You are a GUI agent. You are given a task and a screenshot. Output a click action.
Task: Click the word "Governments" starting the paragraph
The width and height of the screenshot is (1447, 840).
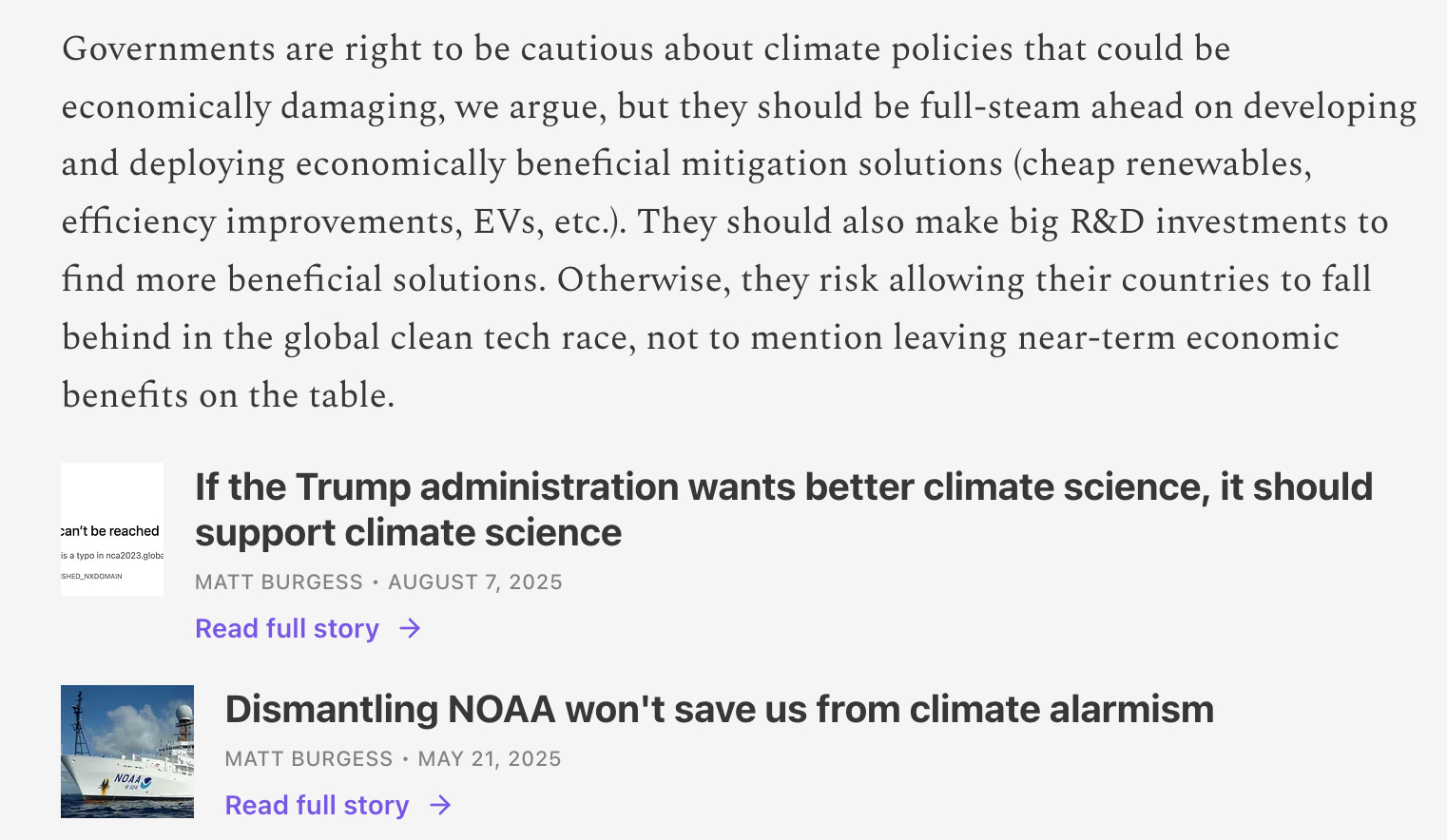(167, 48)
